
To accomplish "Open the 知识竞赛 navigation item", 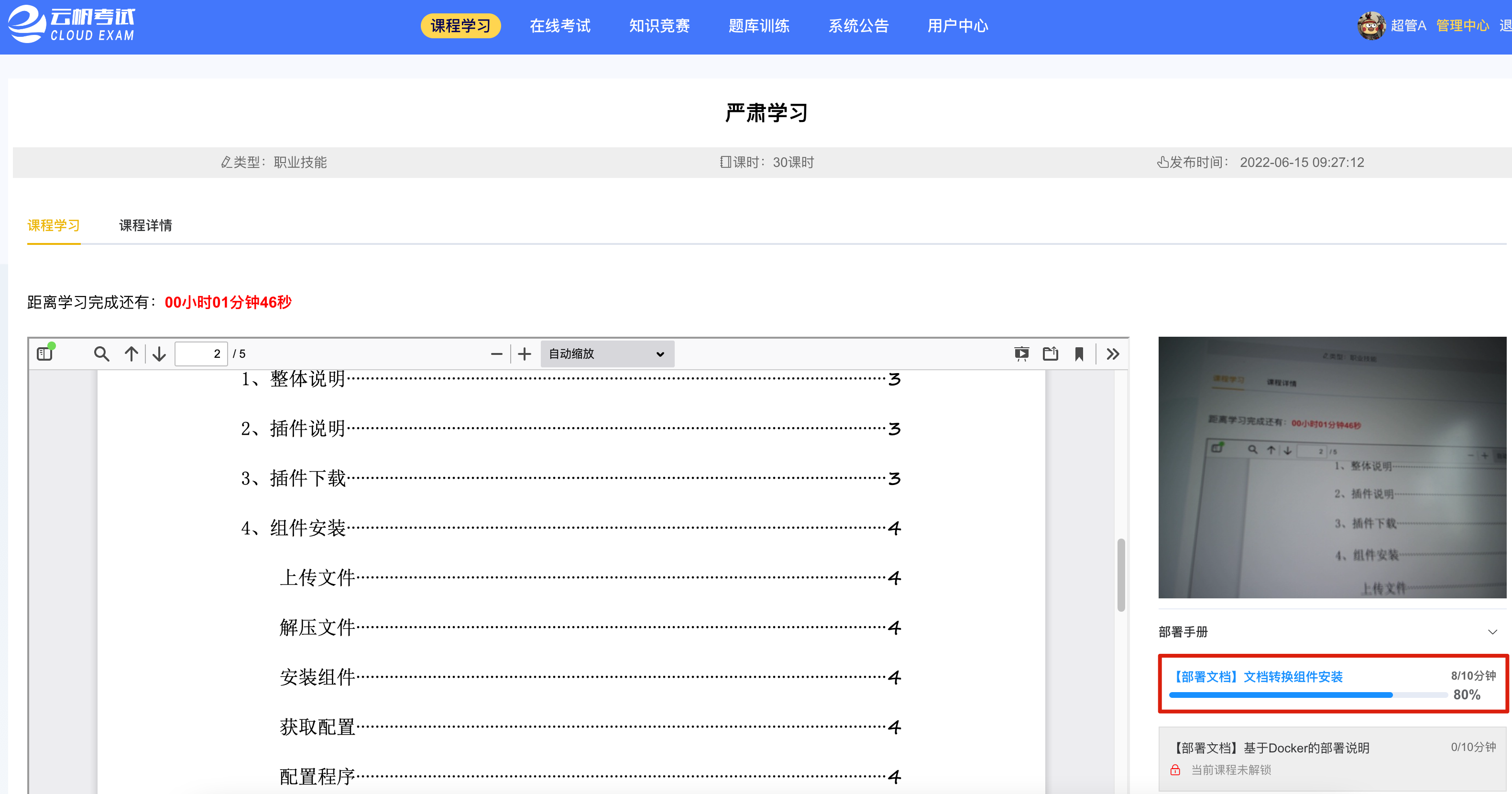I will pyautogui.click(x=659, y=26).
